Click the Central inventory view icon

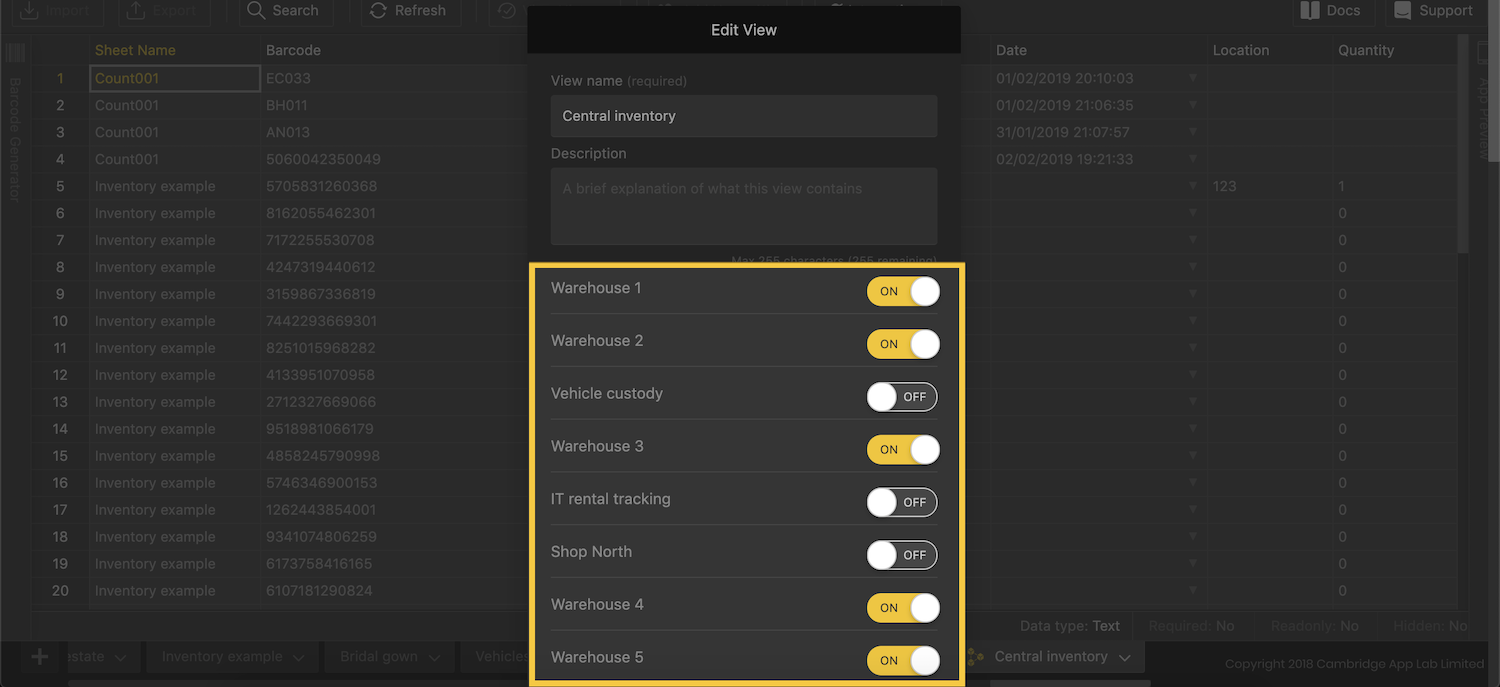pos(975,657)
